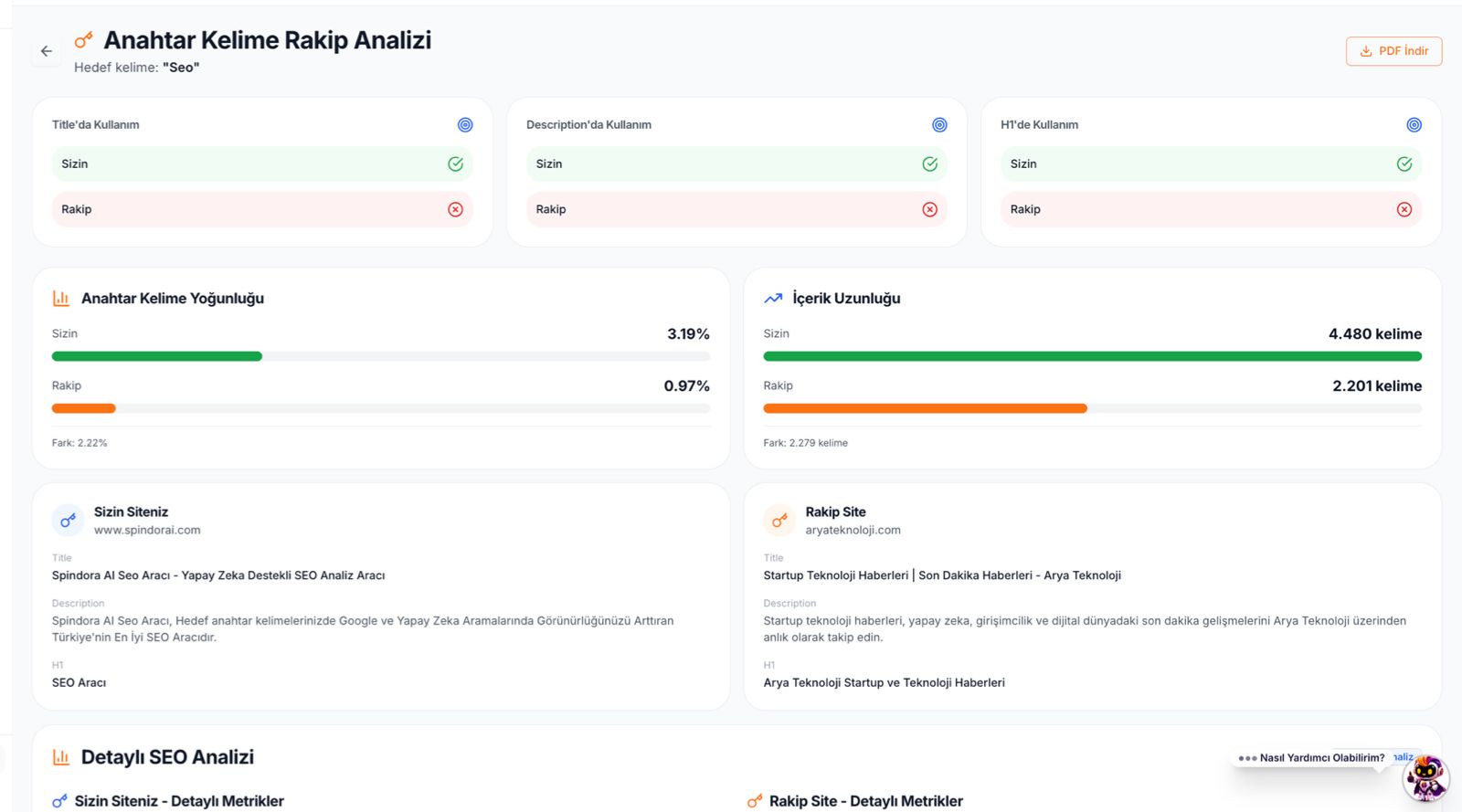Click green checkmark in Title'da Kullanım Sizin row
Image resolution: width=1462 pixels, height=812 pixels.
click(455, 164)
